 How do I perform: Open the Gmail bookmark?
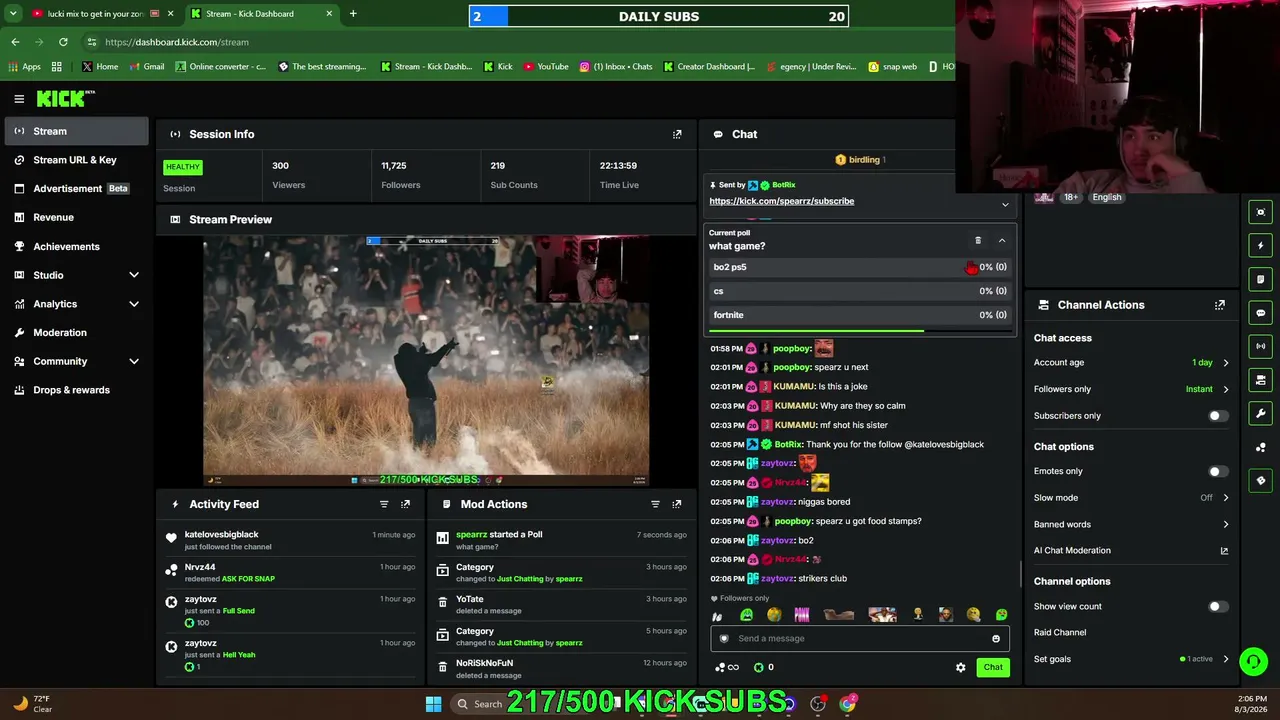(146, 67)
